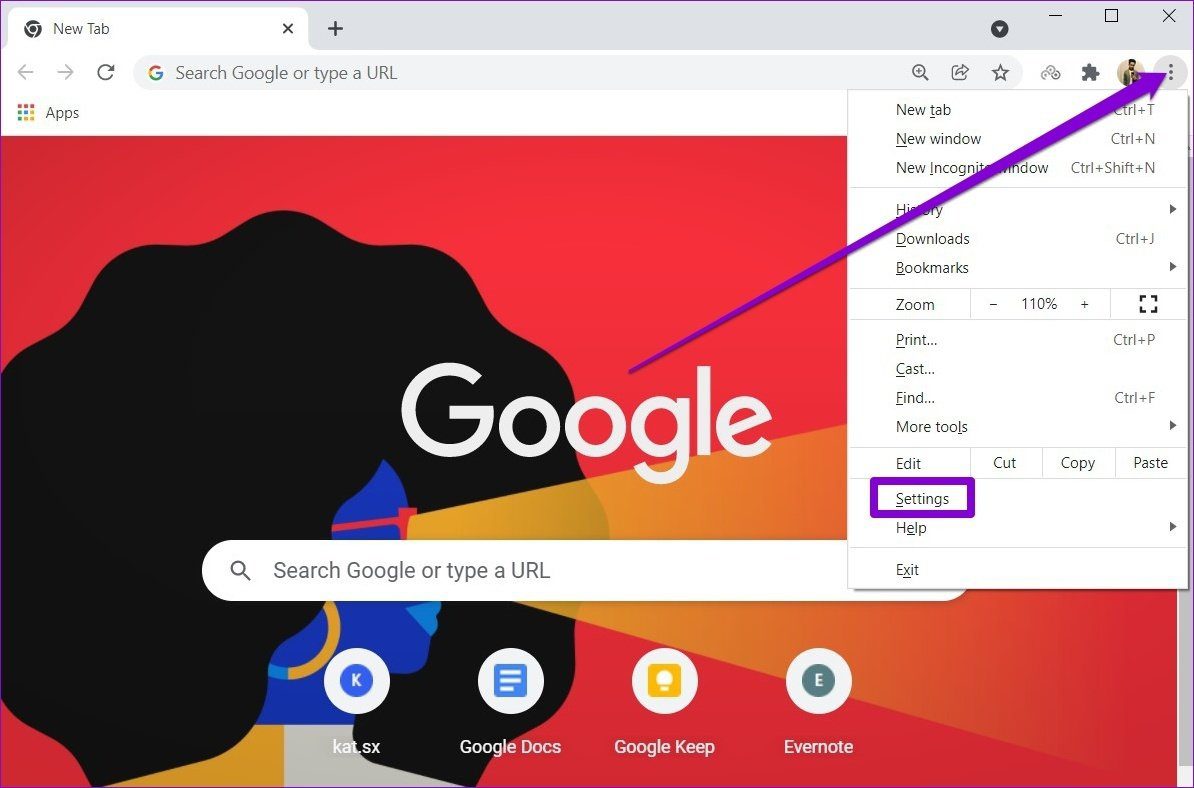Viewport: 1194px width, 788px height.
Task: Choose Print... in the menu
Action: [1018, 340]
